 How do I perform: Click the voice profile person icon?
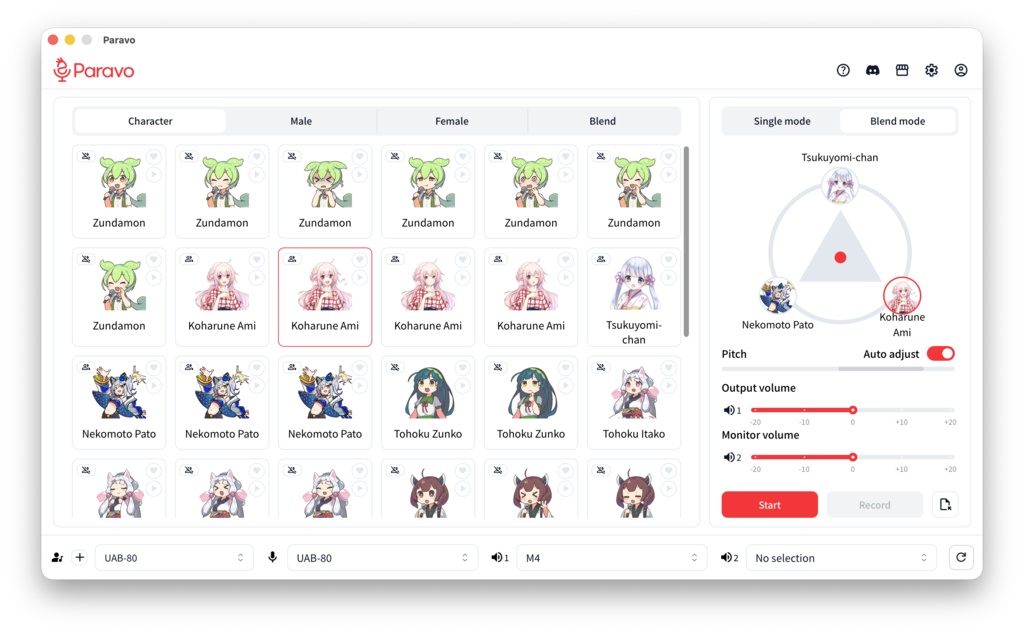click(x=57, y=557)
